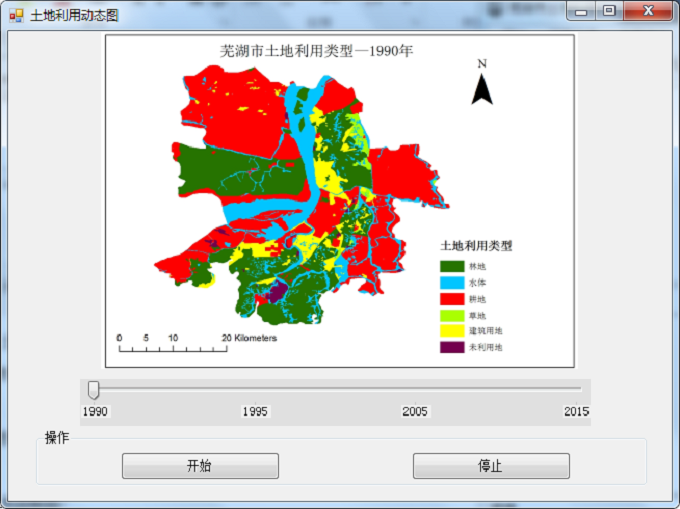Click the map title 芜湖市土地利用类型—1990年
This screenshot has width=680, height=509.
[316, 50]
